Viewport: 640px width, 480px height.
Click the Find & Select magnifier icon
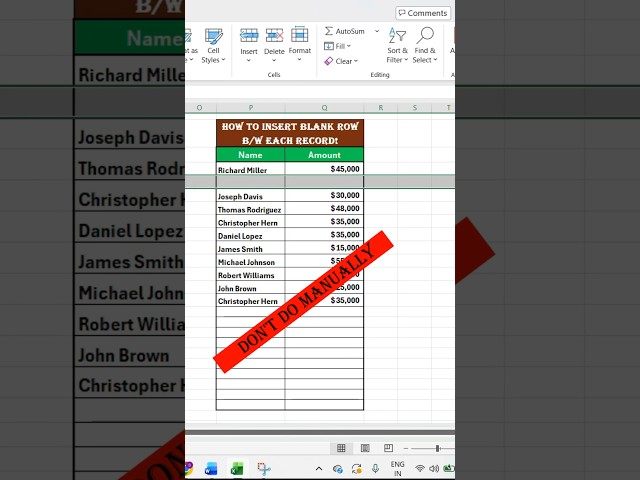(425, 36)
